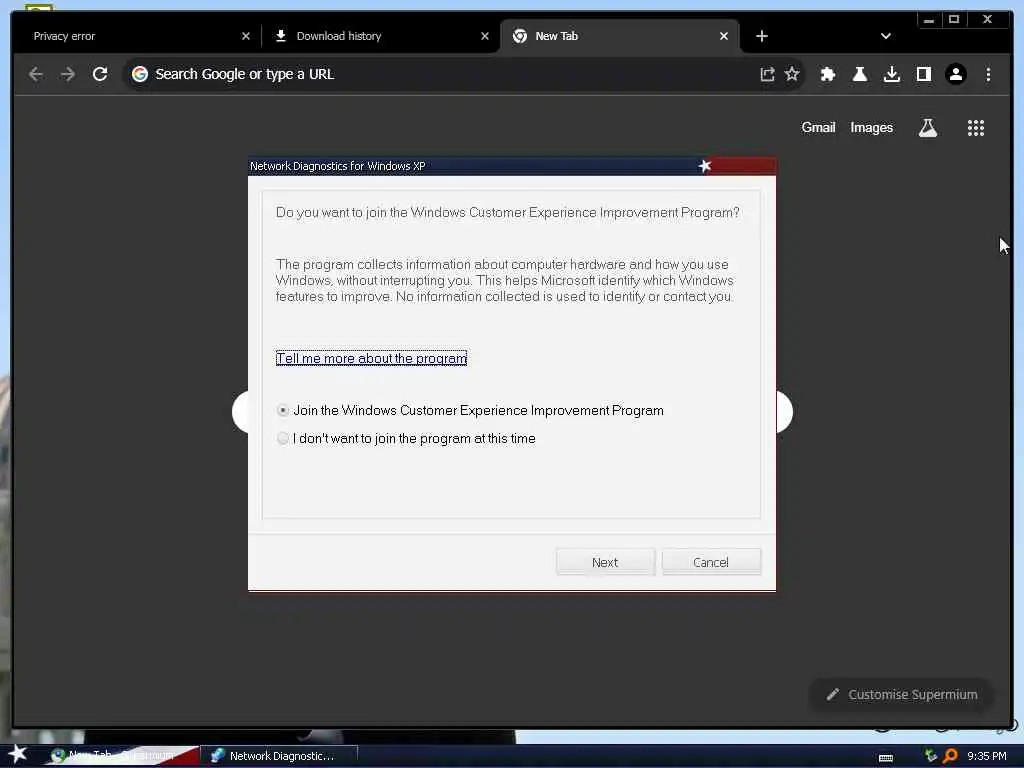Bookmark this tab with the star icon
Image resolution: width=1024 pixels, height=768 pixels.
(792, 74)
